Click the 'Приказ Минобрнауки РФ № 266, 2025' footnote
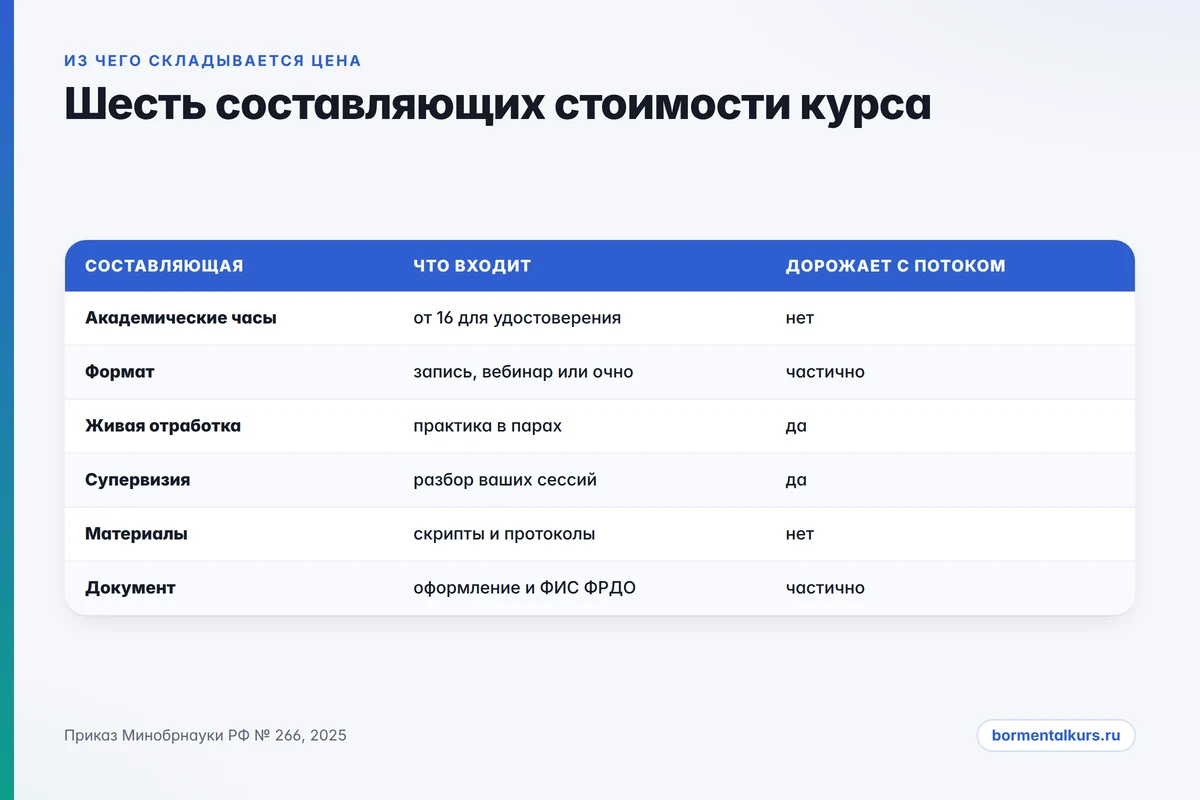The width and height of the screenshot is (1200, 800). point(205,735)
